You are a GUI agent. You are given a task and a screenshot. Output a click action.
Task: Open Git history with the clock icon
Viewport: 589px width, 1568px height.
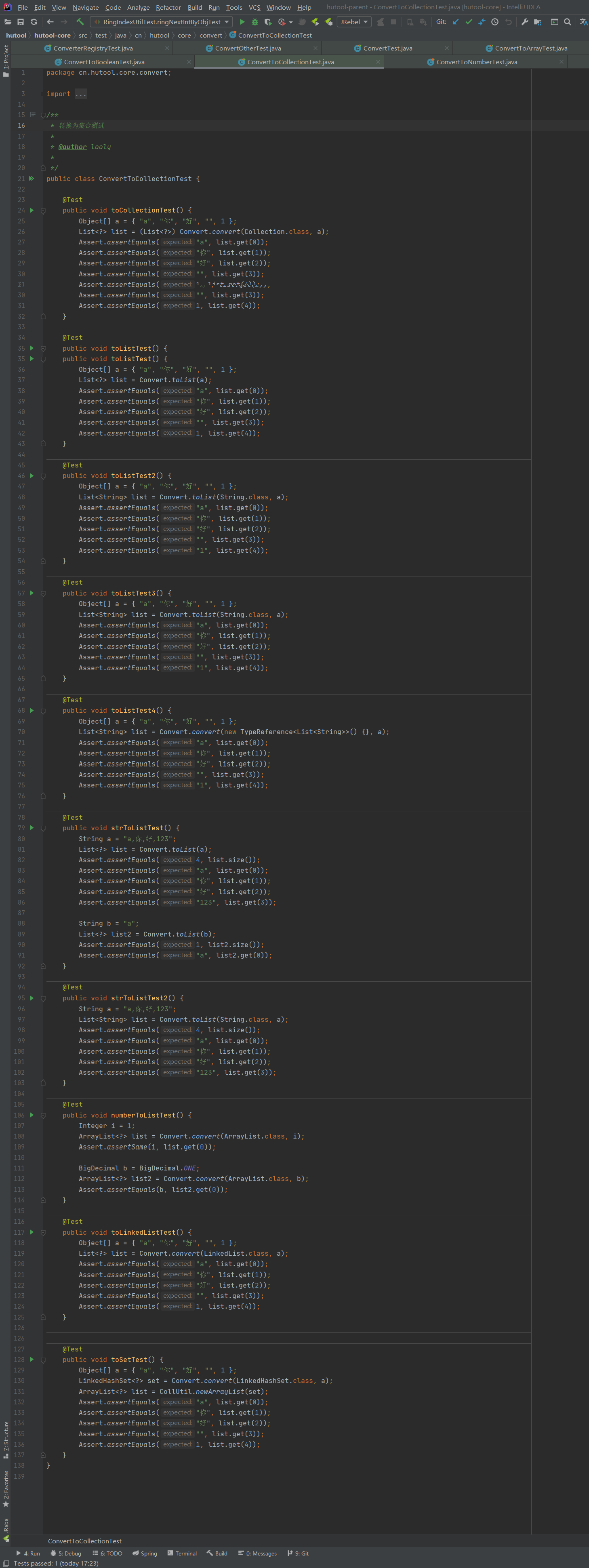[495, 22]
